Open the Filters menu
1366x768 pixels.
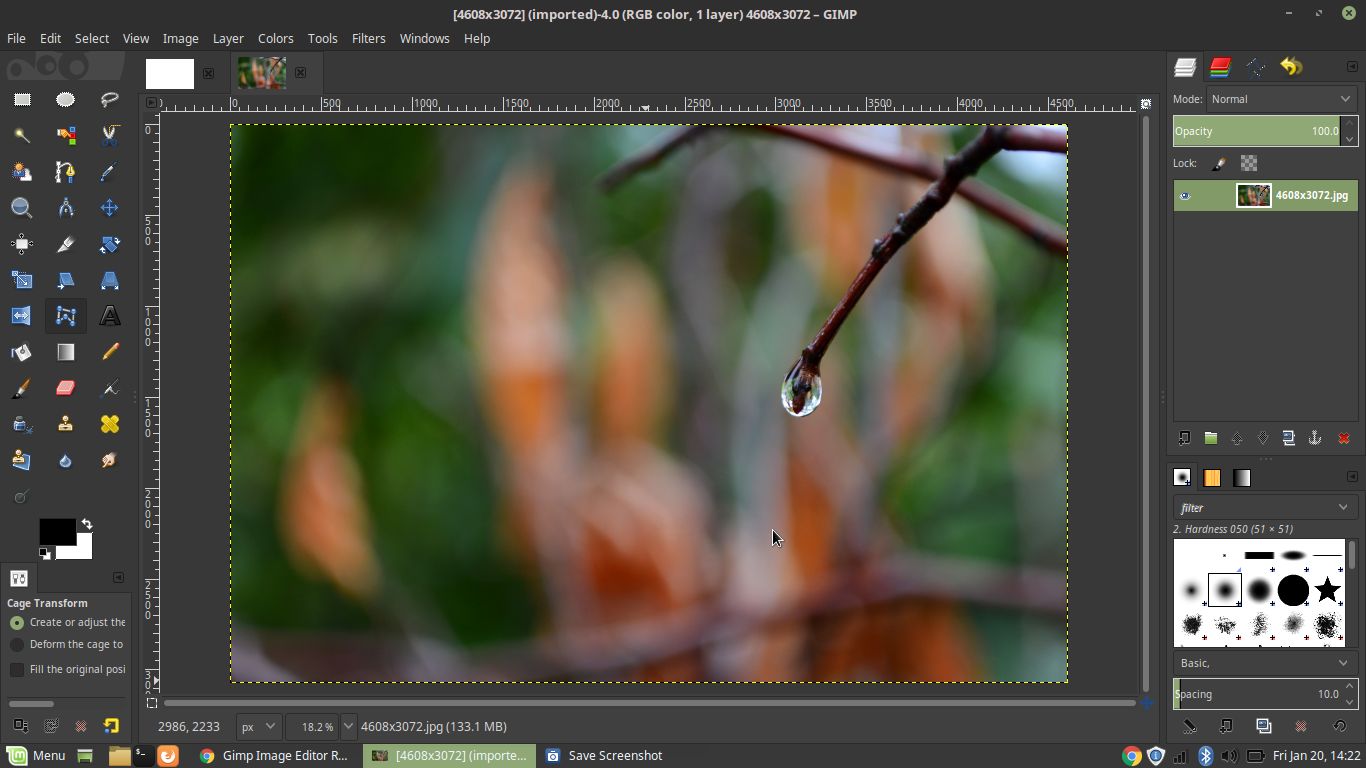[x=368, y=38]
